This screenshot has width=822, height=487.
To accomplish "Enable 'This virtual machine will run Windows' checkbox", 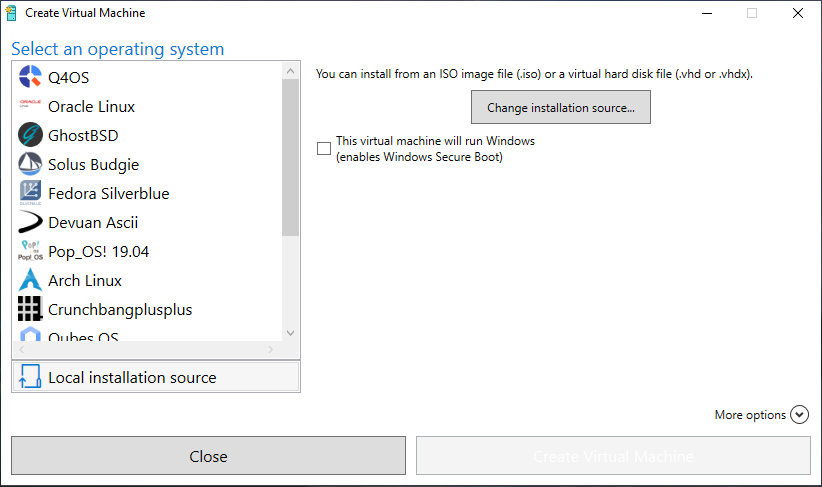I will pos(324,148).
